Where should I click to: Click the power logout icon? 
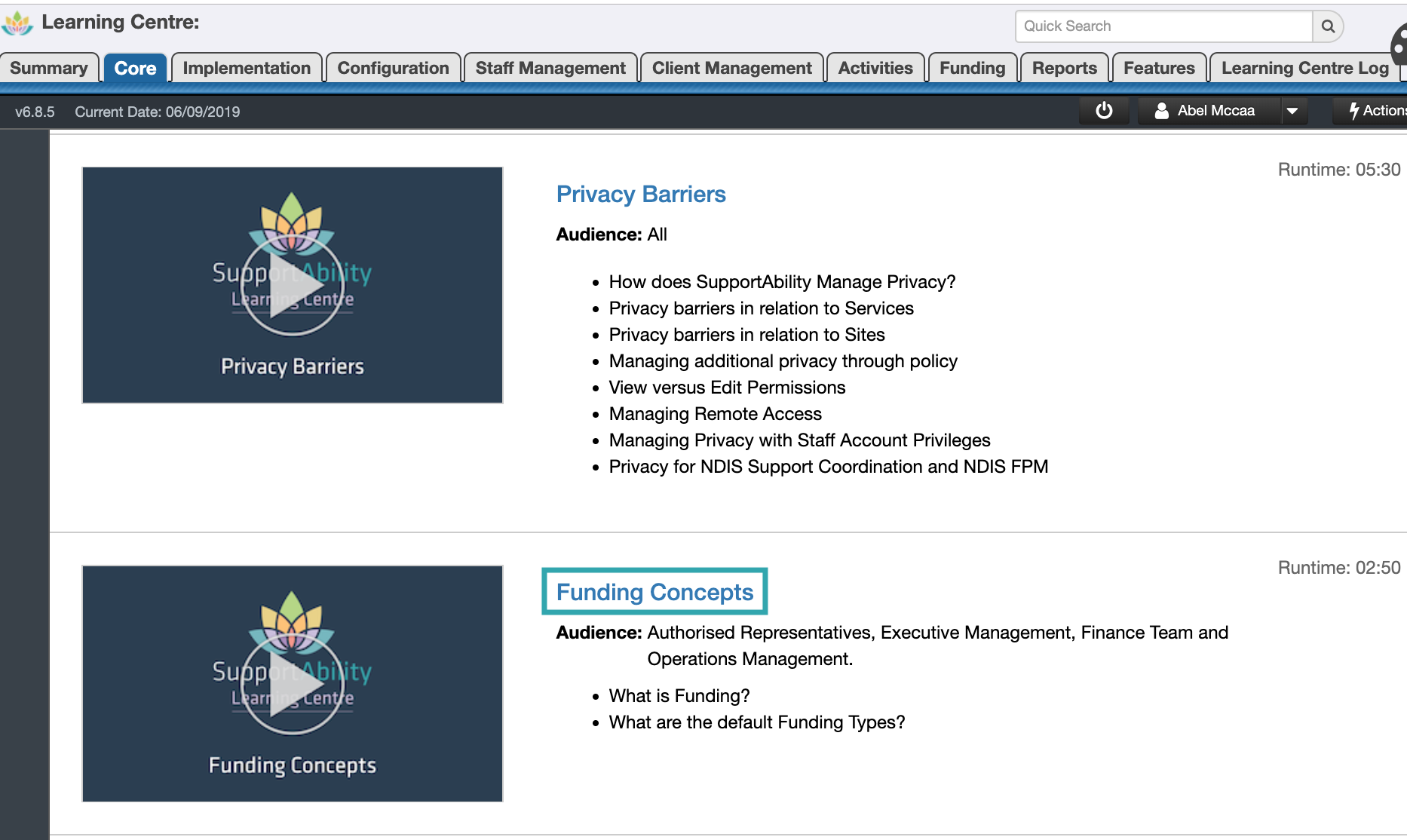pyautogui.click(x=1103, y=110)
